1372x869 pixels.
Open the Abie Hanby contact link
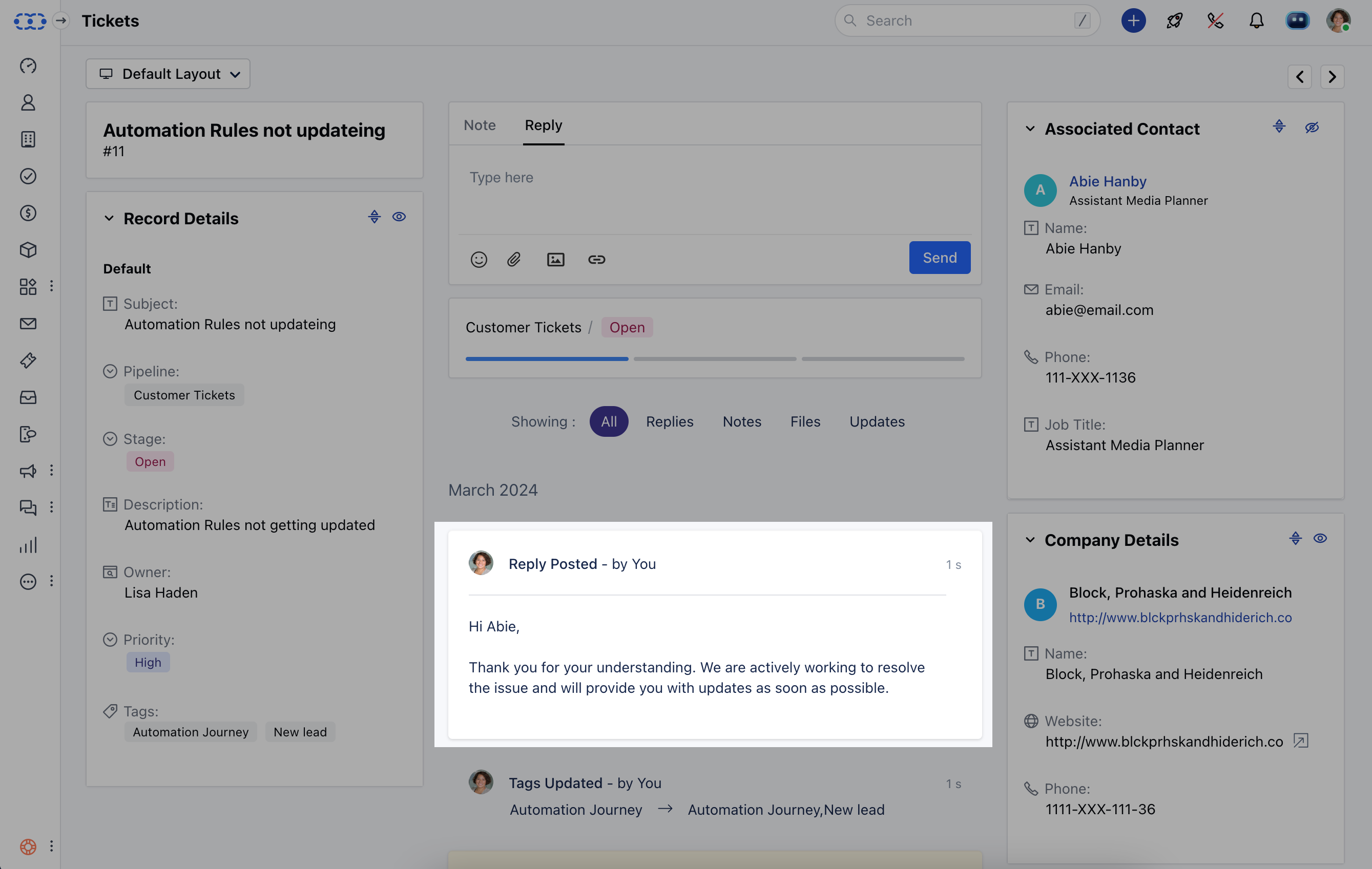pyautogui.click(x=1107, y=181)
